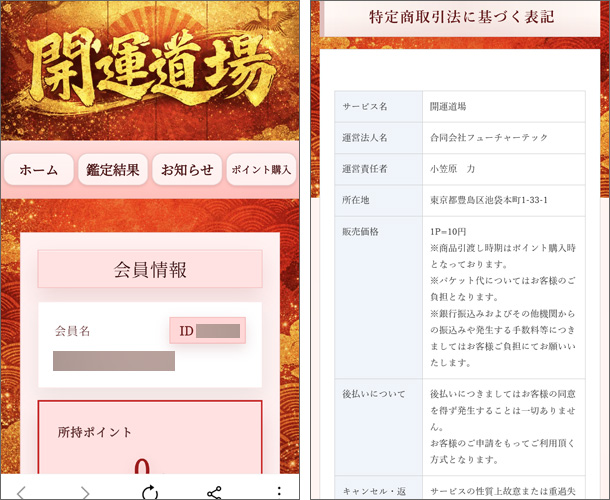The height and width of the screenshot is (500, 610).
Task: Open the share icon in browser bar
Action: point(214,493)
